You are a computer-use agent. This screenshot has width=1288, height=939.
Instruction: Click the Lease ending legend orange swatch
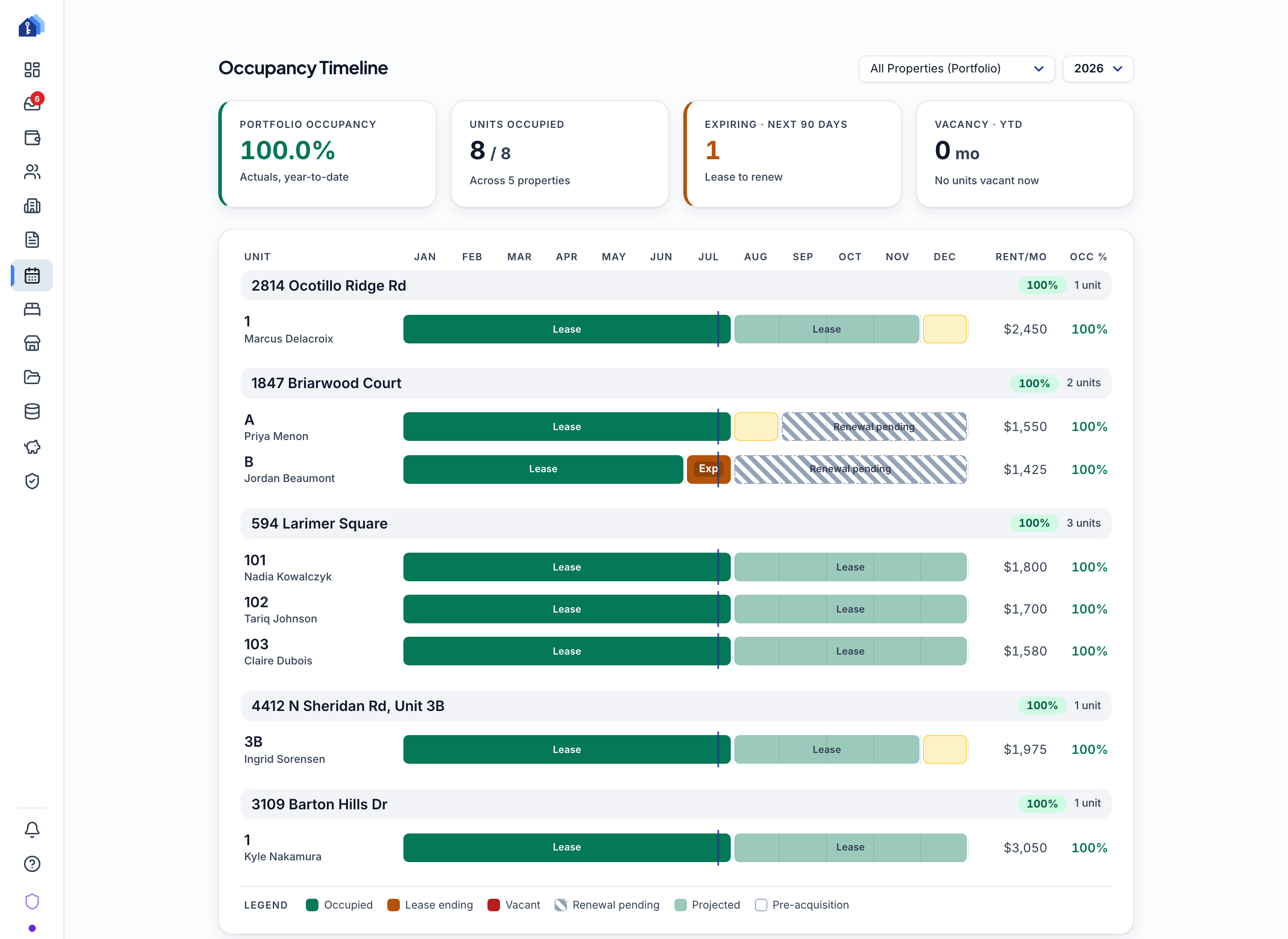click(x=394, y=905)
